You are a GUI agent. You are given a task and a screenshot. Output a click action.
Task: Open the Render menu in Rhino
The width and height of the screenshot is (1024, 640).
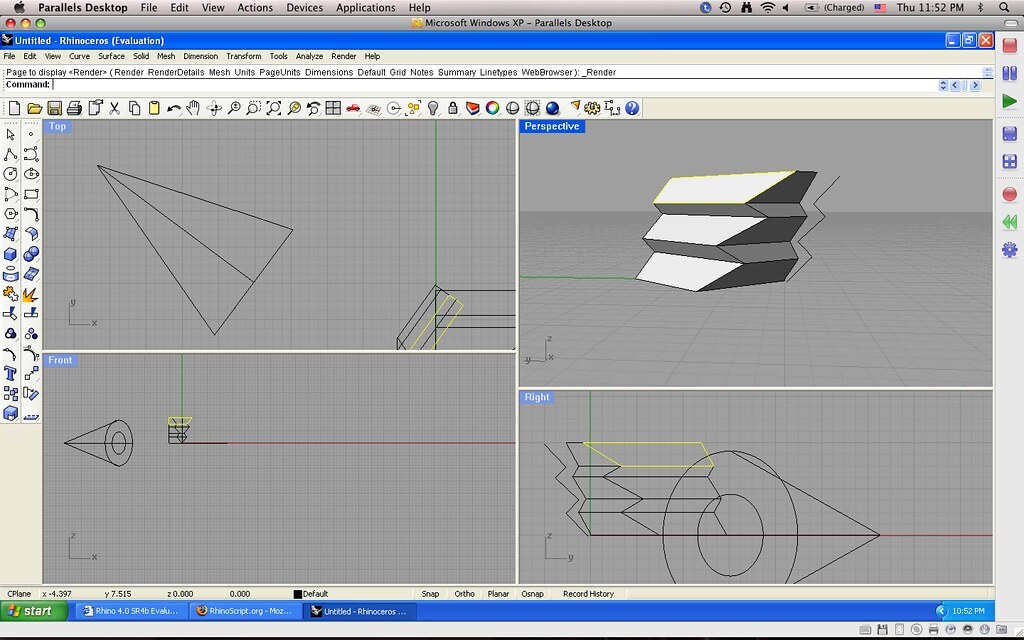[344, 56]
